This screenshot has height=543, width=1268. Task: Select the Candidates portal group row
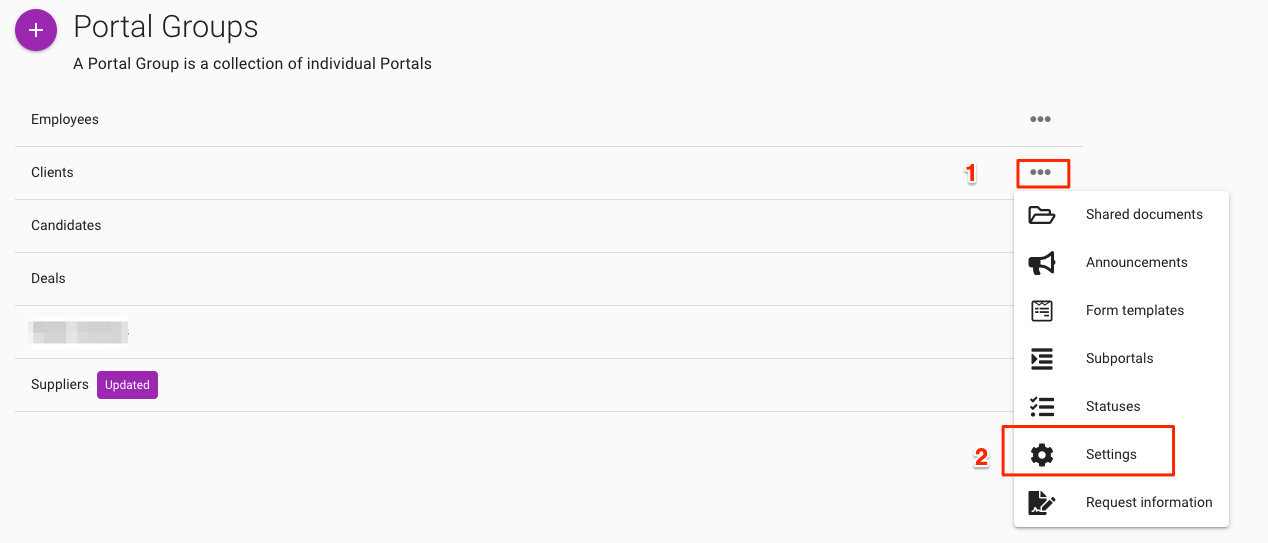[x=66, y=226]
